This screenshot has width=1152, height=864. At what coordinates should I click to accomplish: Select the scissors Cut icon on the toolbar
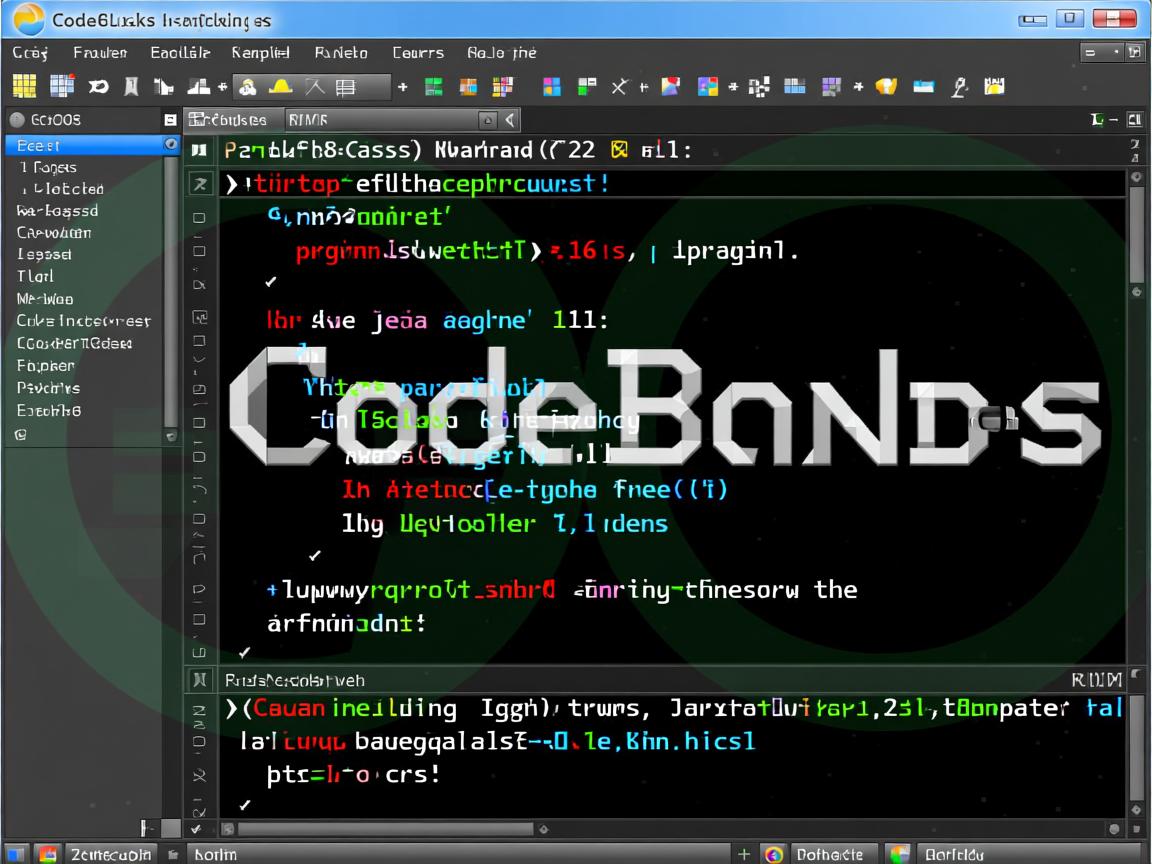coord(618,87)
